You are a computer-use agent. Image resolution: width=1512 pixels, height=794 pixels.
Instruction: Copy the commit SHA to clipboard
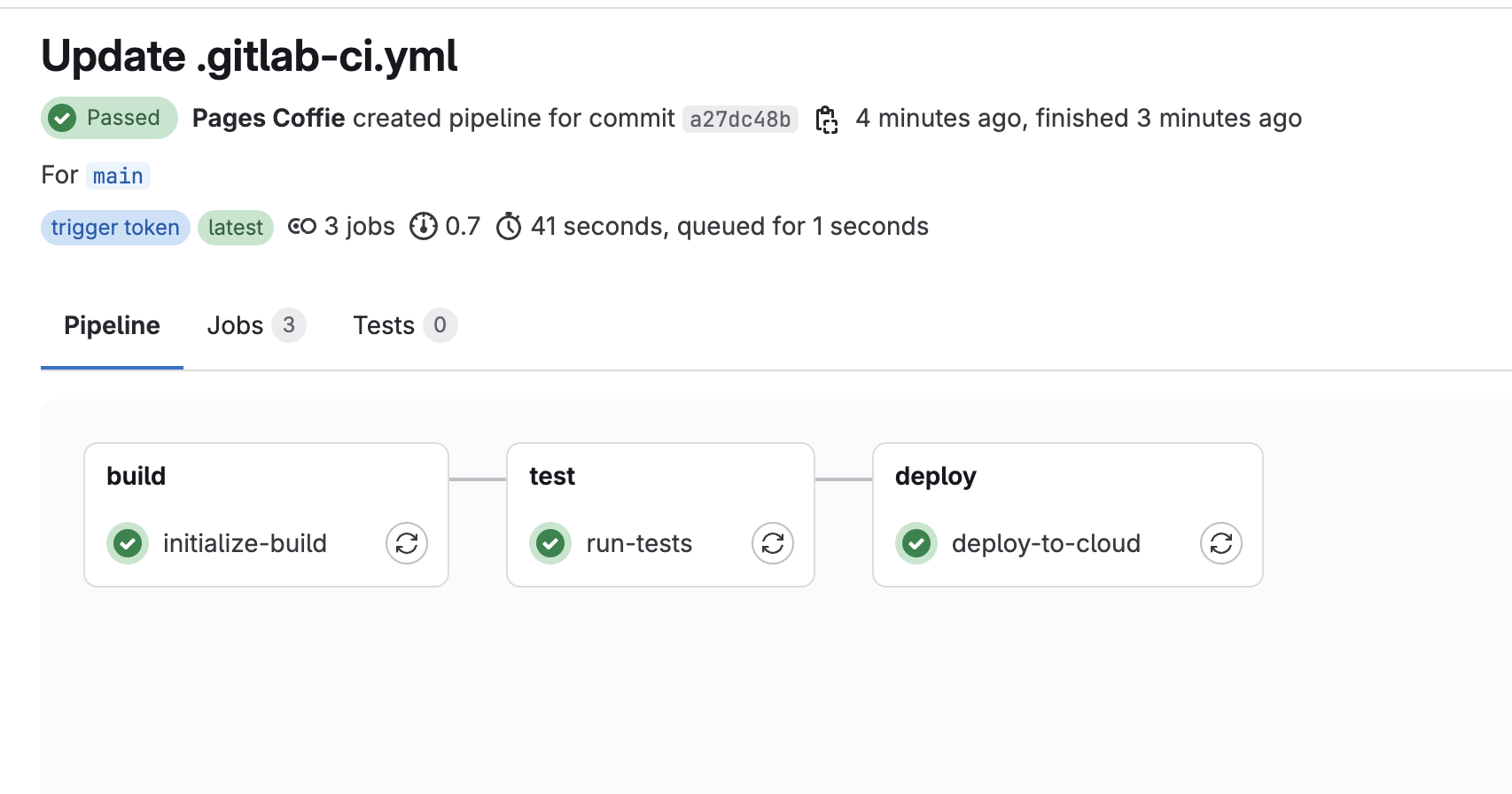click(x=827, y=119)
